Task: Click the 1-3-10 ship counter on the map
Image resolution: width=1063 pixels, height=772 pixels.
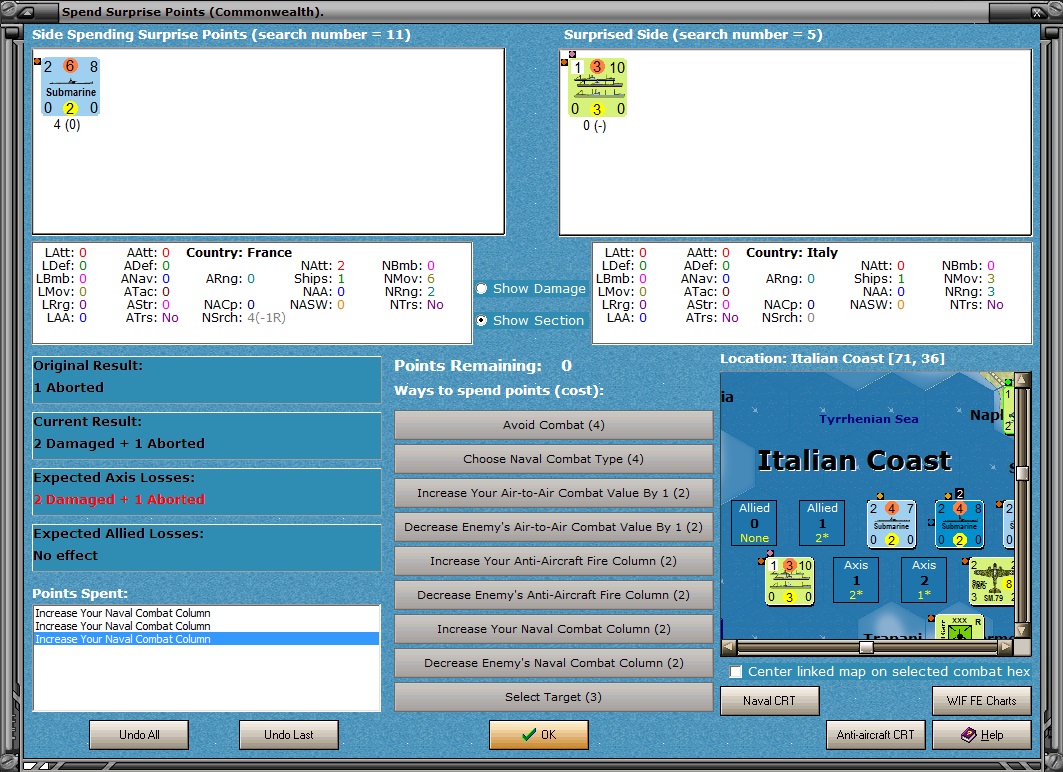Action: pyautogui.click(x=789, y=581)
